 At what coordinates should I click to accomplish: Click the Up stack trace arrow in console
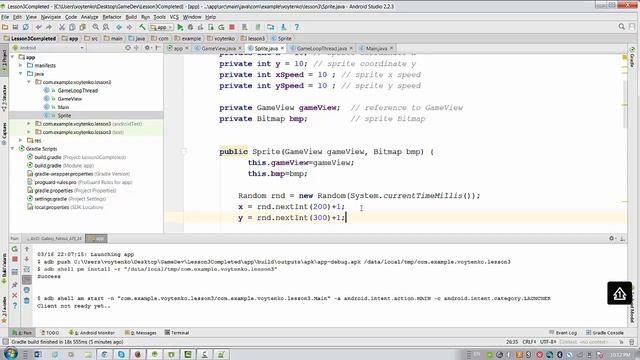pyautogui.click(x=27, y=249)
